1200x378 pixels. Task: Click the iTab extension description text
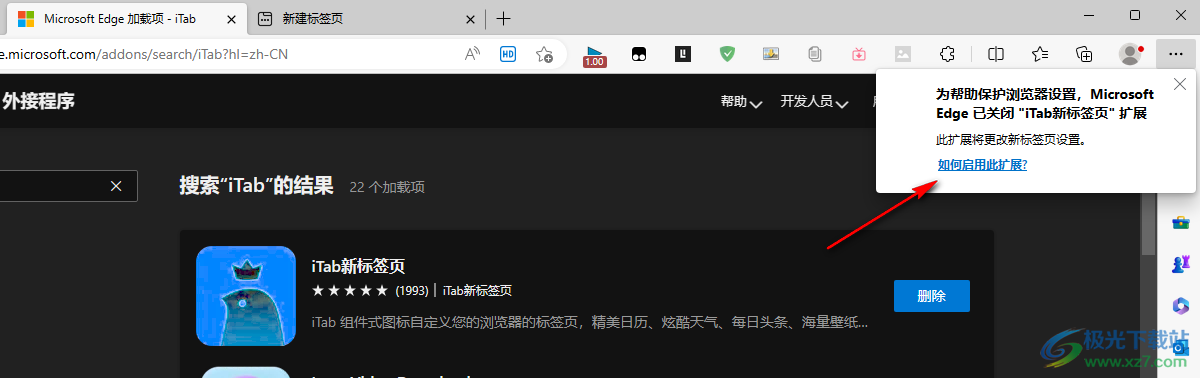[590, 322]
